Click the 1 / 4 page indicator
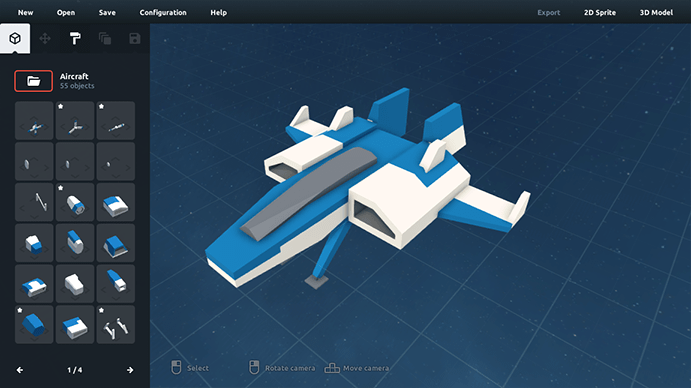 (74, 370)
